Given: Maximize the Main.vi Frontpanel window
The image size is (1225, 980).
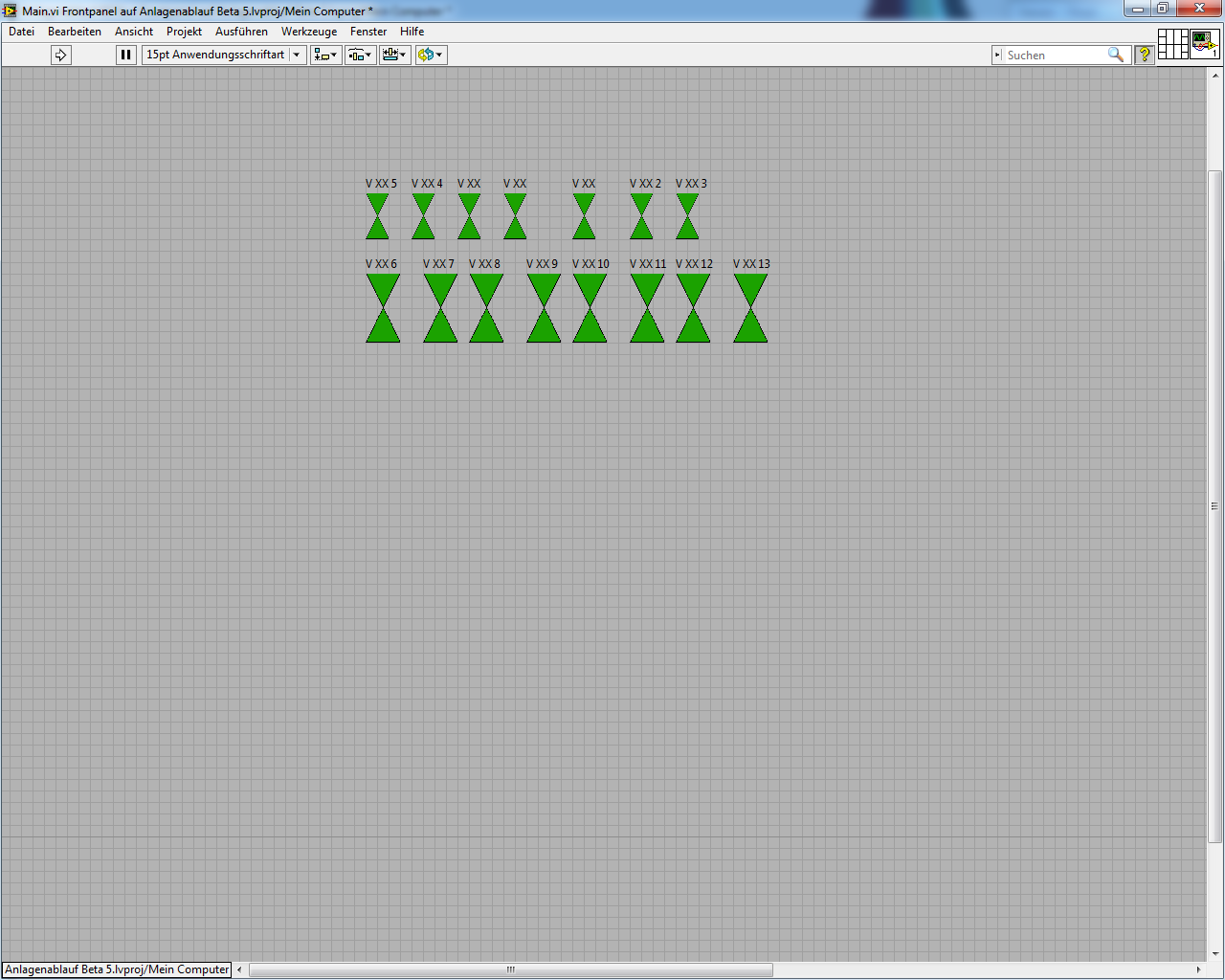Looking at the screenshot, I should pos(1162,9).
